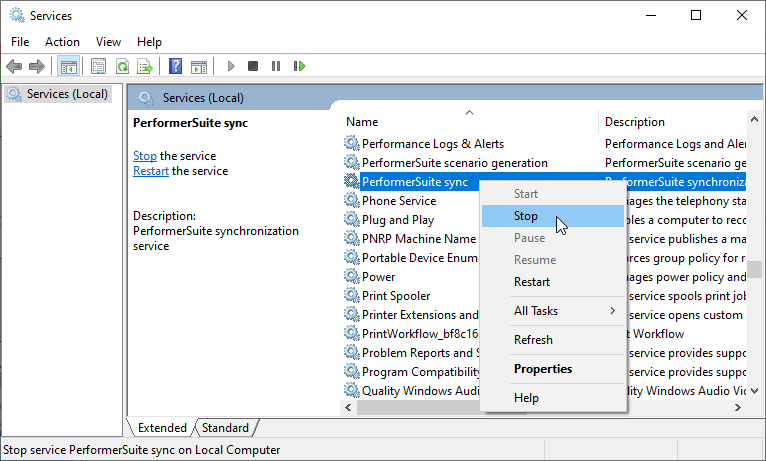The image size is (766, 461).
Task: Click the Stop the service link
Action: 145,156
